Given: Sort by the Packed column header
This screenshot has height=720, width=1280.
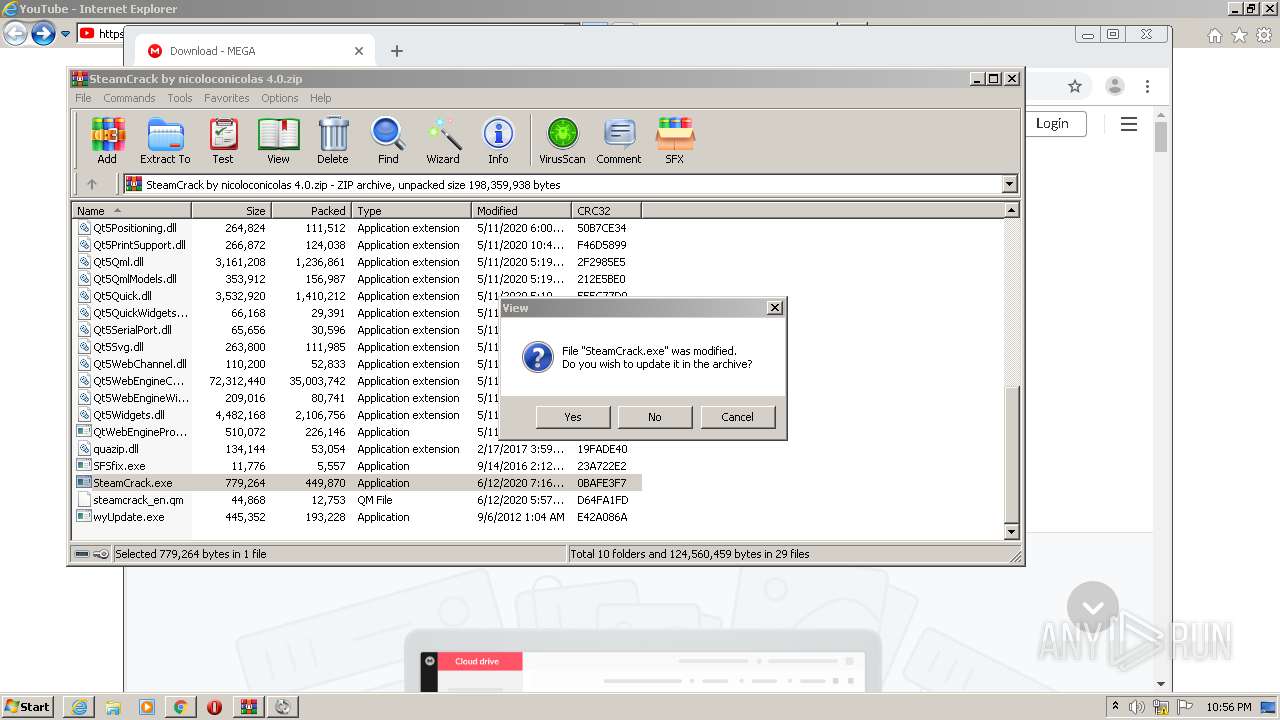Looking at the screenshot, I should click(x=311, y=211).
